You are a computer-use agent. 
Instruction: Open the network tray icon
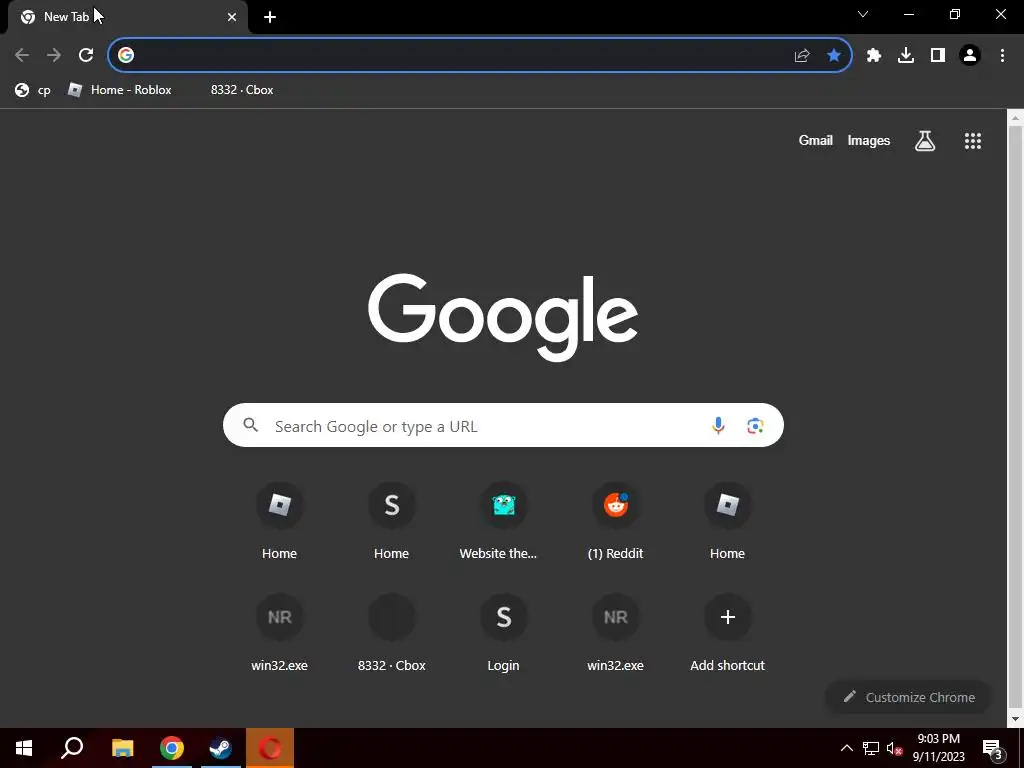[871, 748]
